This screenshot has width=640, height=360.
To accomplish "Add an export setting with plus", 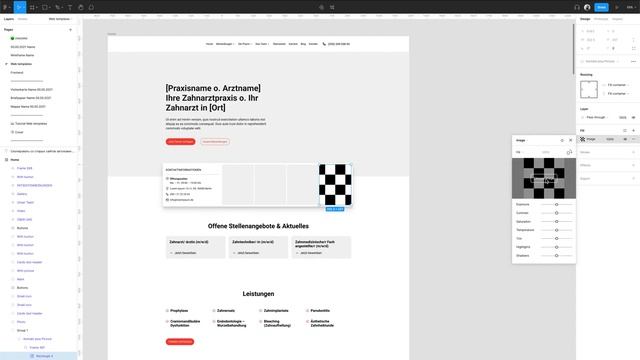I will tap(633, 178).
